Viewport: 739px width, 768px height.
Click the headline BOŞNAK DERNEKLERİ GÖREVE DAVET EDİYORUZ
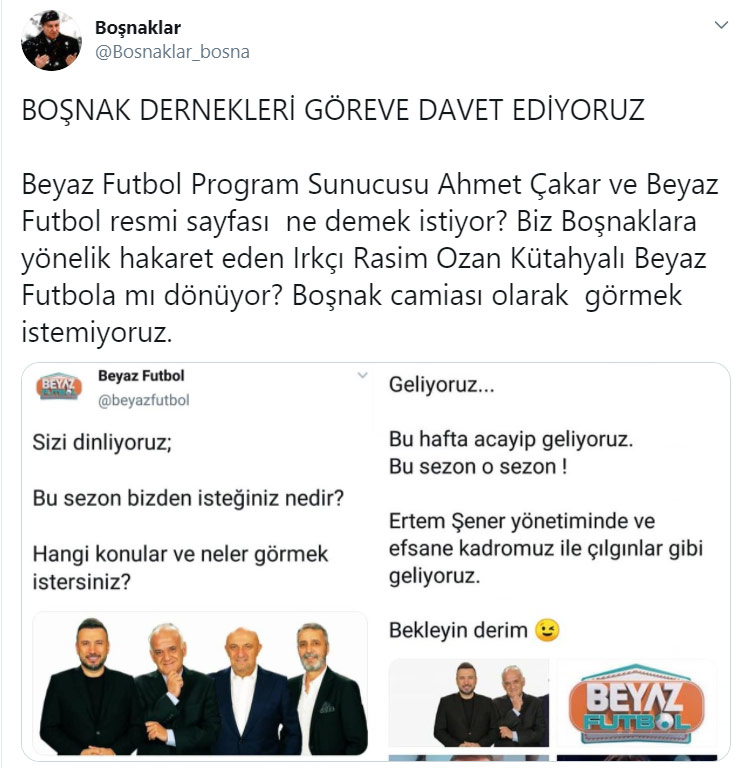(333, 110)
